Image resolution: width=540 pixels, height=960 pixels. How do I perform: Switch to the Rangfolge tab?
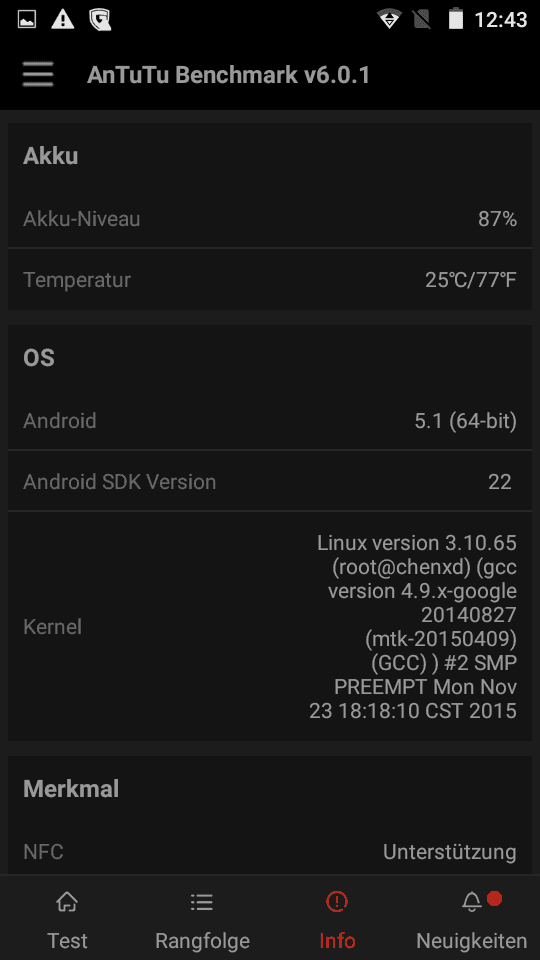202,917
